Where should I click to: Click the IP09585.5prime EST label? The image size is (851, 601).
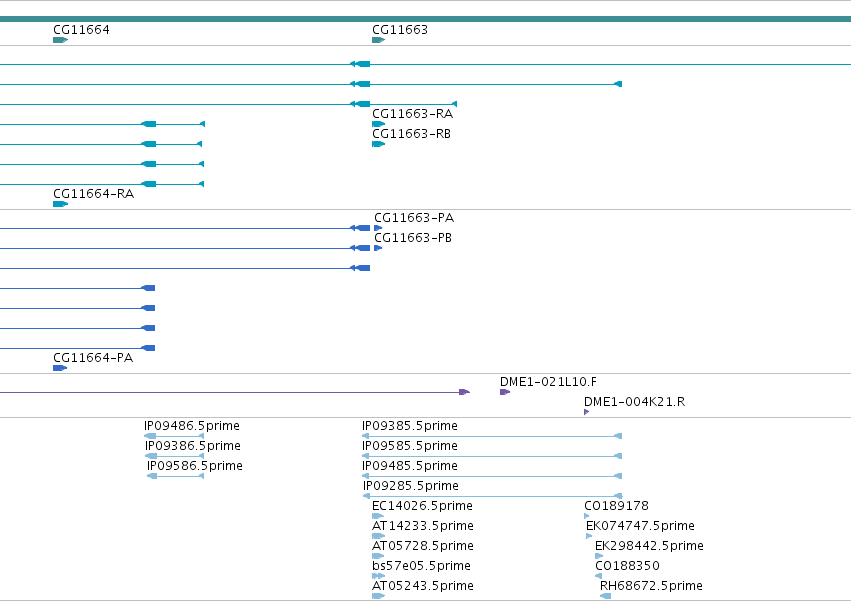[410, 446]
